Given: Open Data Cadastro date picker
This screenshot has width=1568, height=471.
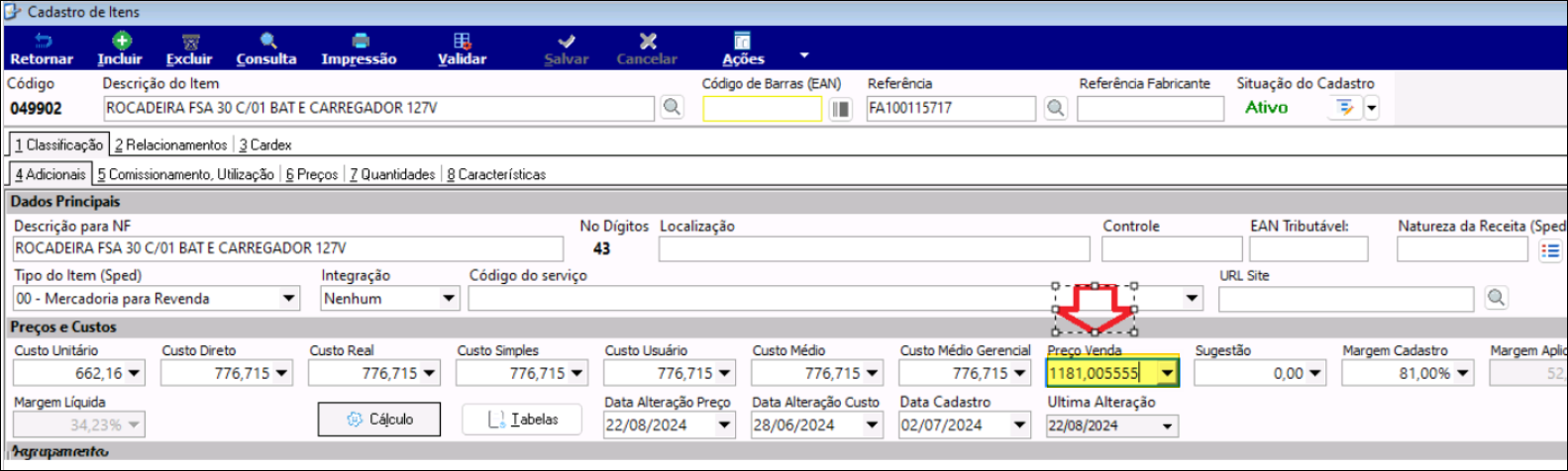Looking at the screenshot, I should coord(1020,425).
